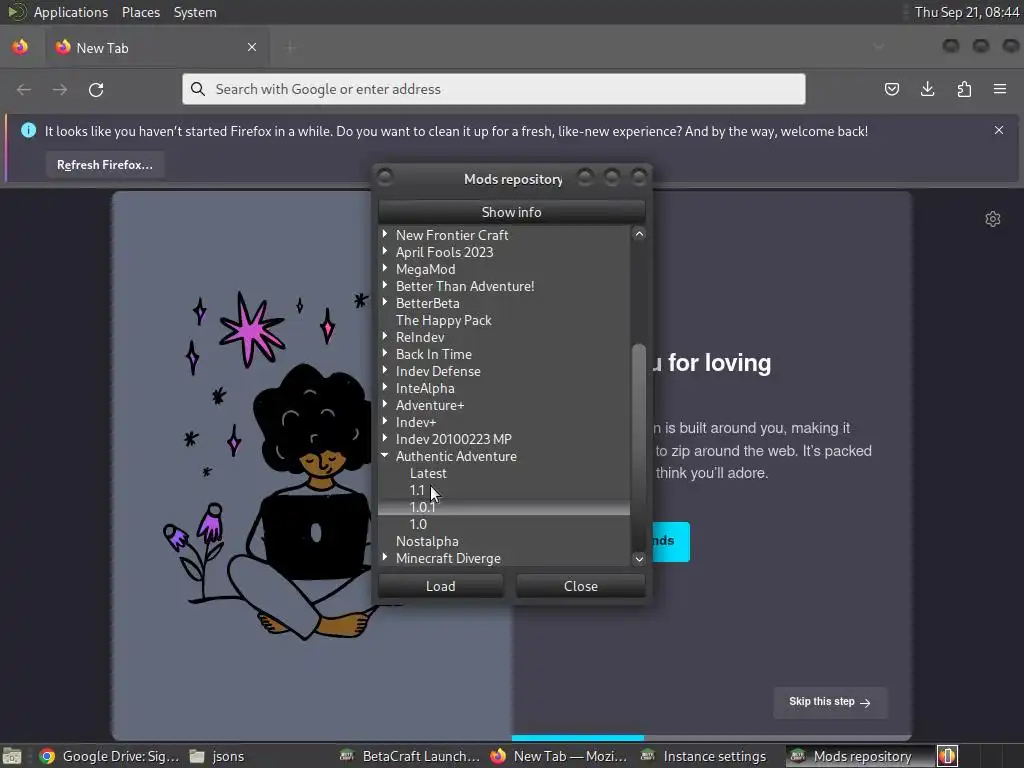Switch to Google Drive taskbar window

[109, 756]
